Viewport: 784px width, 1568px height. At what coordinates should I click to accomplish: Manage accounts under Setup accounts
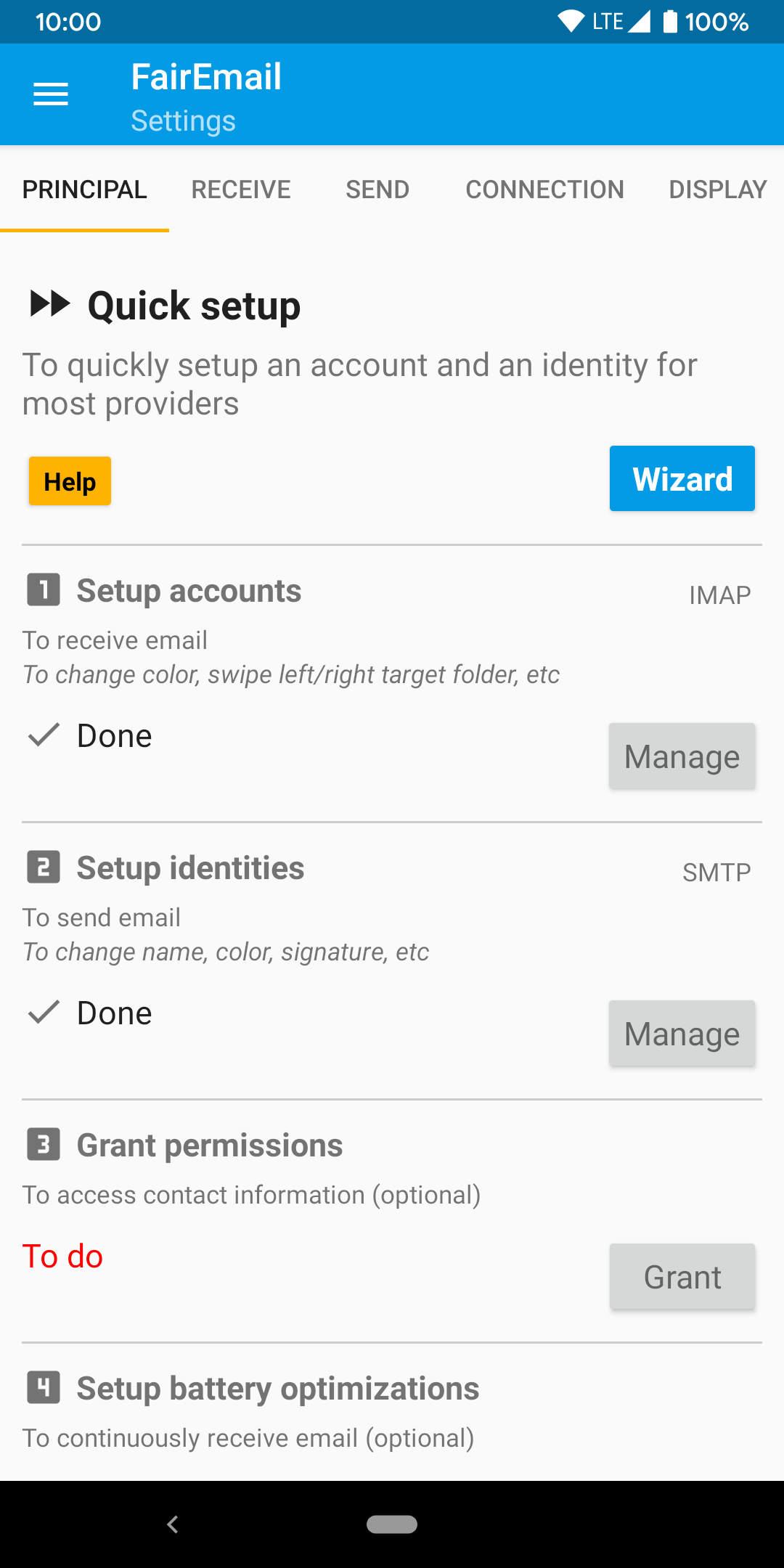(682, 756)
